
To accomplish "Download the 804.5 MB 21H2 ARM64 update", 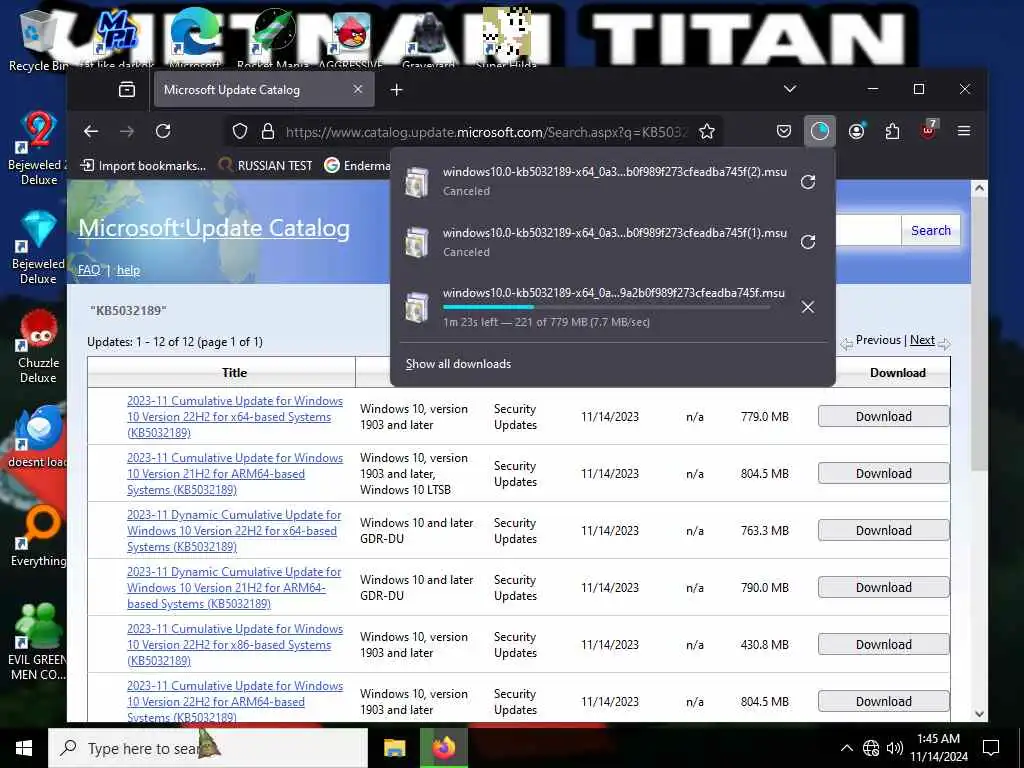I will coord(884,473).
